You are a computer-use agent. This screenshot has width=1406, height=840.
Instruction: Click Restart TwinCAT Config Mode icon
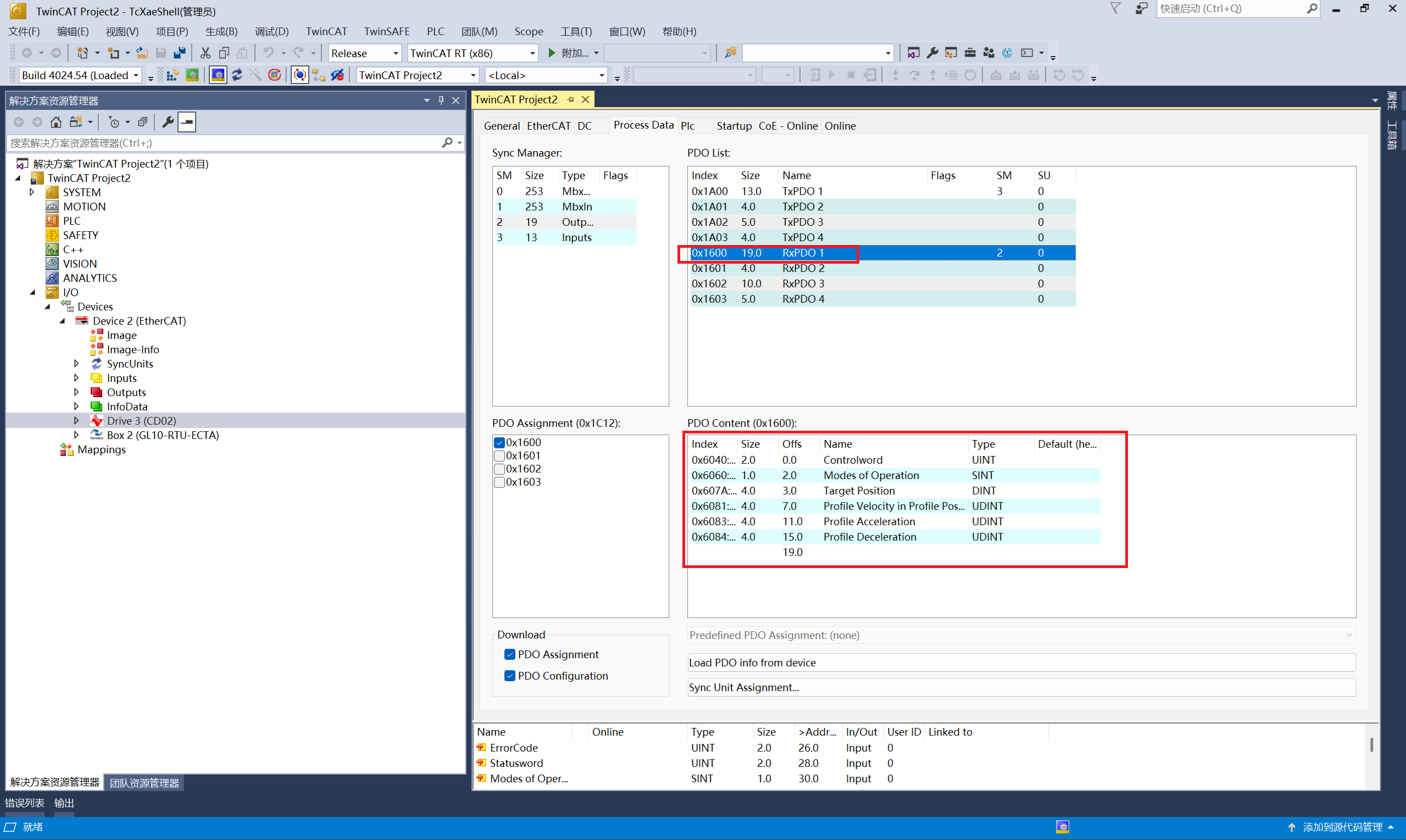[x=218, y=75]
